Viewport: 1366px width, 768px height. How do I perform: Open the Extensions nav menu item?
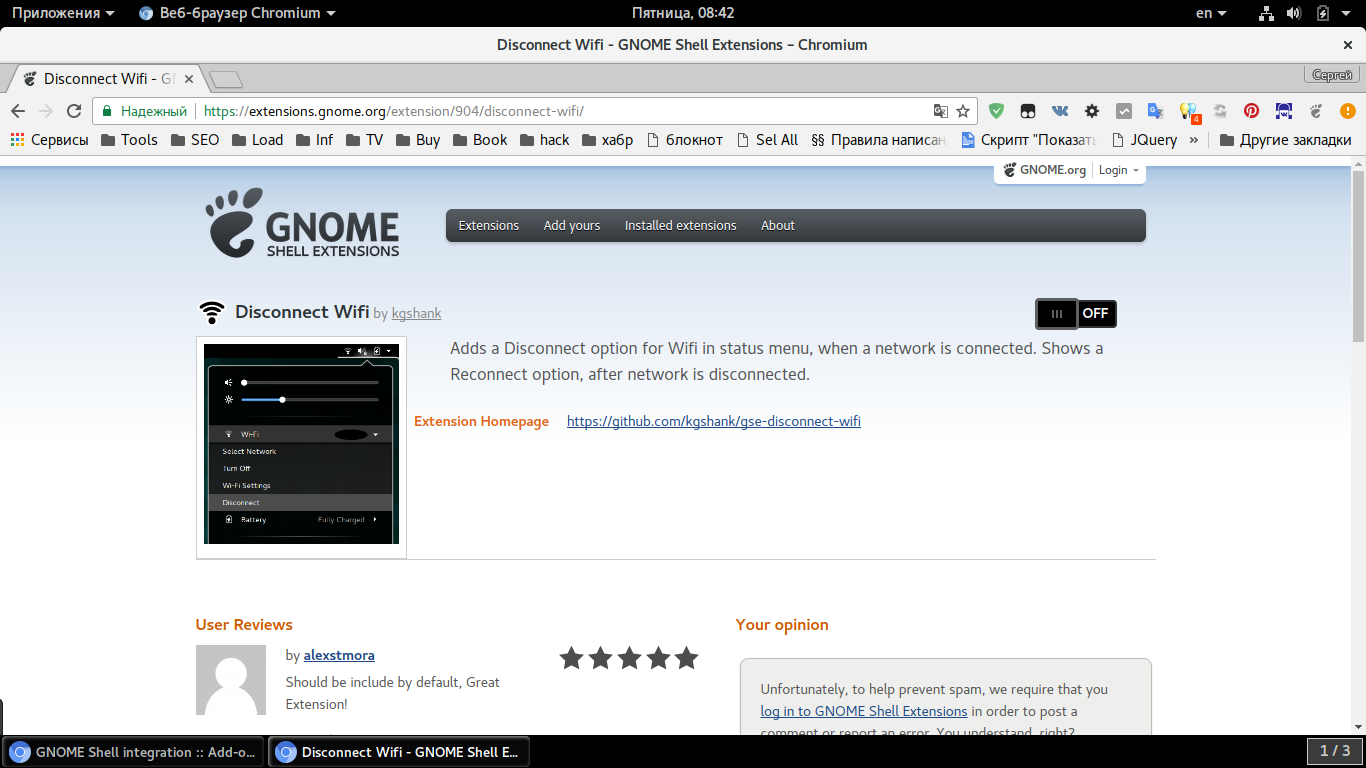488,225
